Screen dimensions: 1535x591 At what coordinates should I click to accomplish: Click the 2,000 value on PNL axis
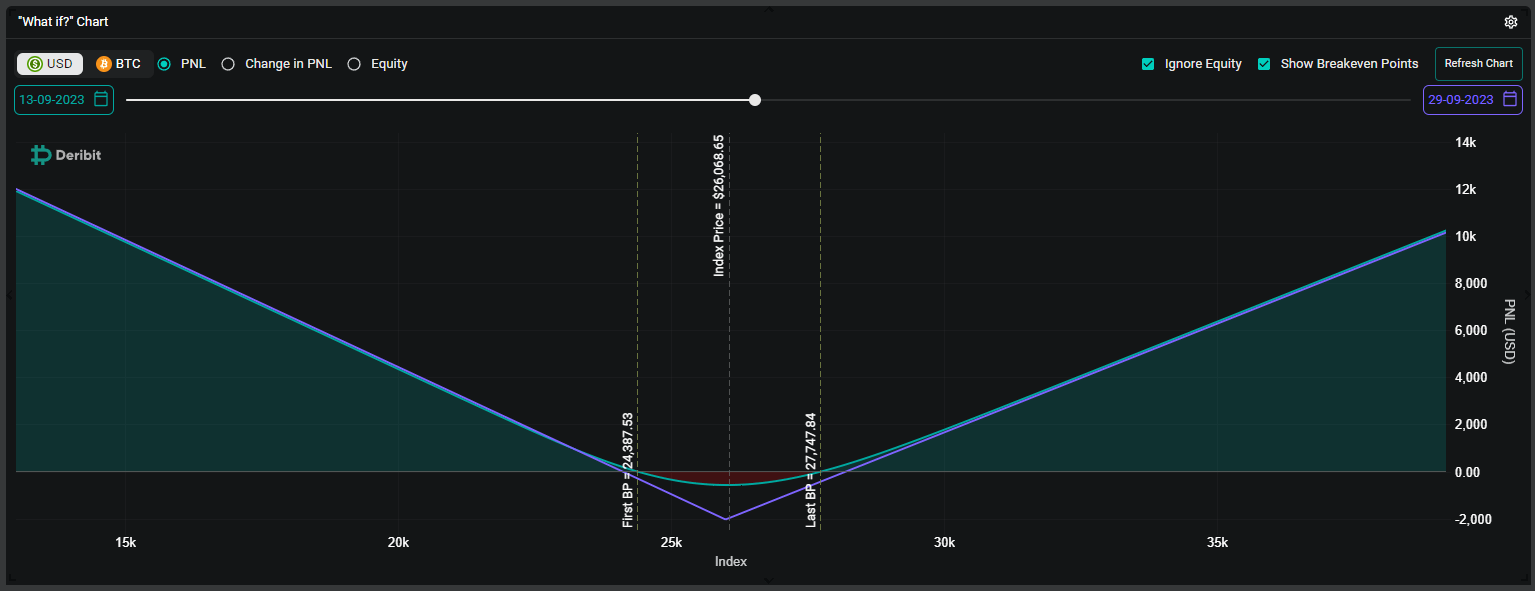(1472, 425)
